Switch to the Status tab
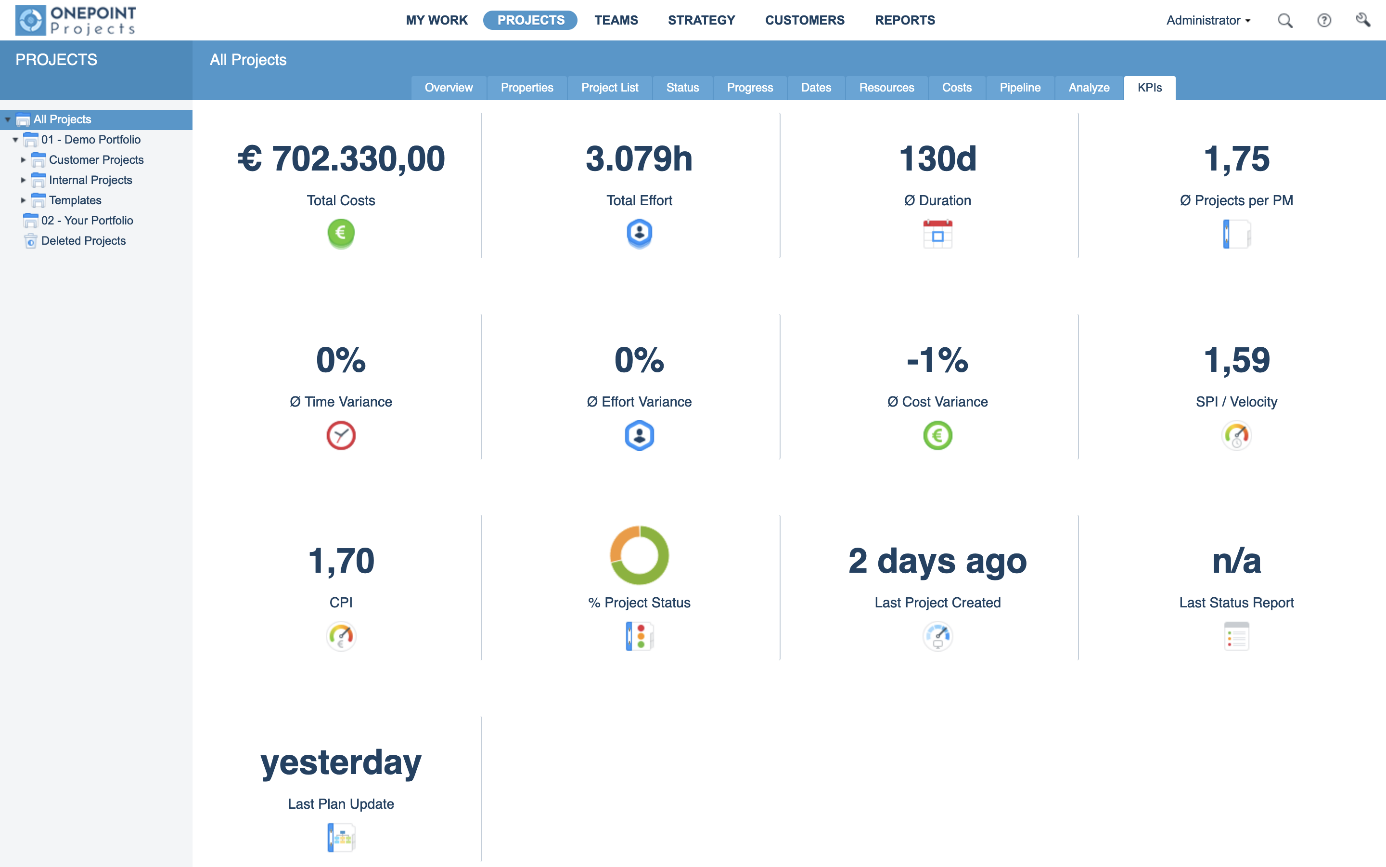This screenshot has width=1386, height=867. [683, 88]
